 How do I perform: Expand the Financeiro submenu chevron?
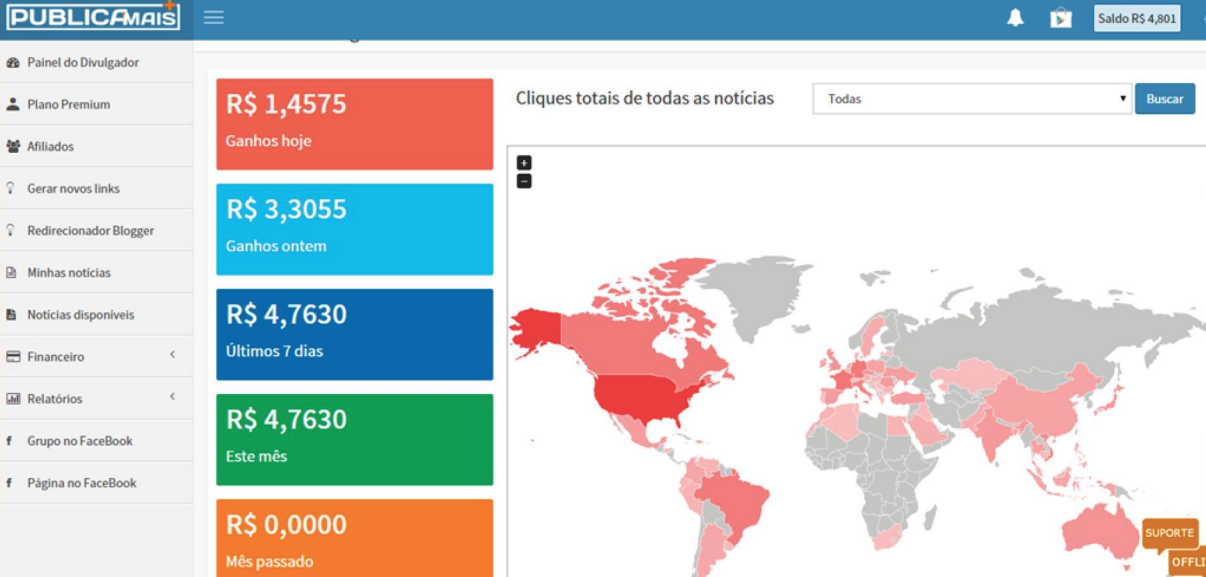pos(172,355)
